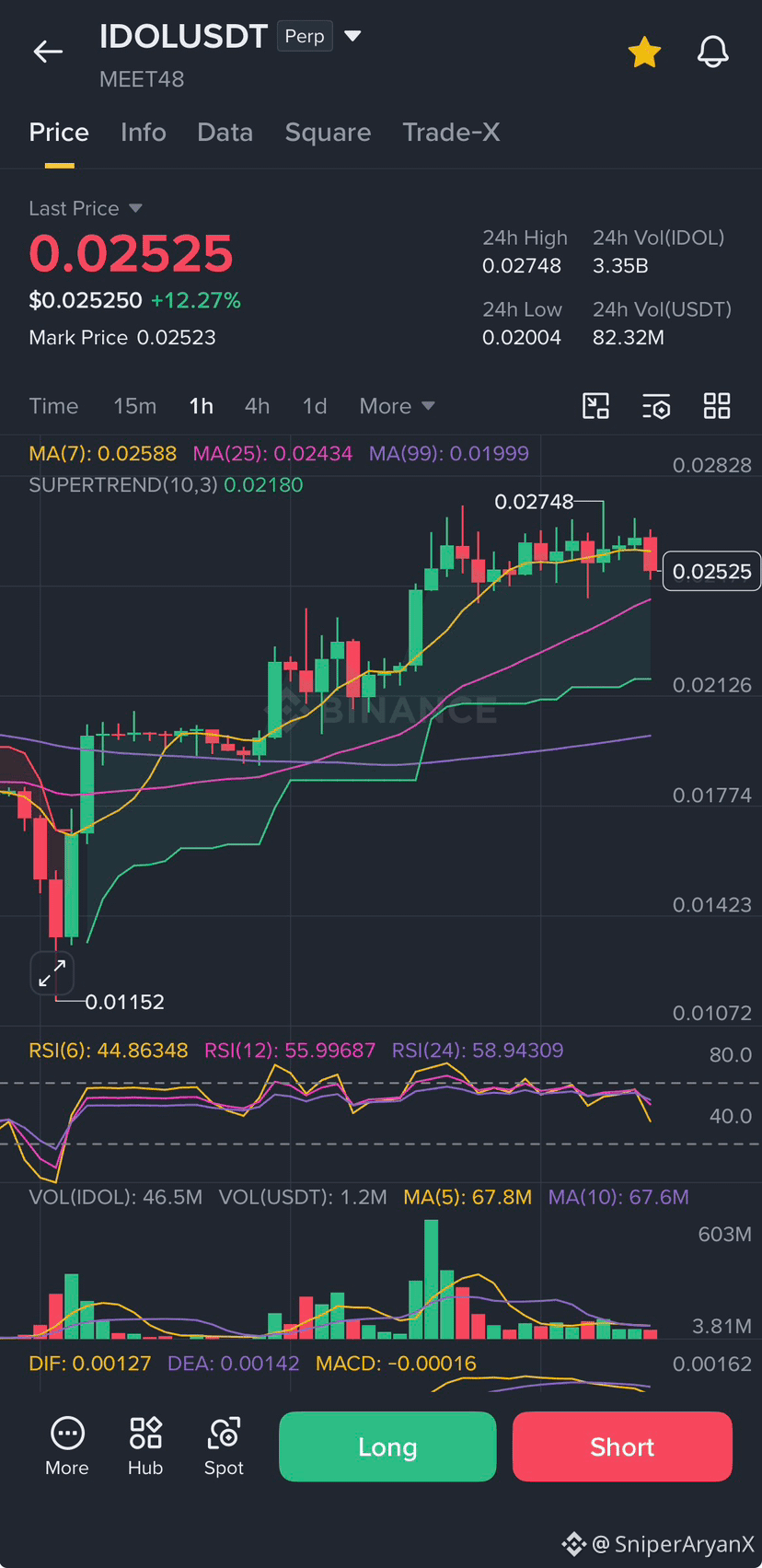762x1568 pixels.
Task: Open the IDOLUSDT pair selector arrow
Action: tap(352, 37)
